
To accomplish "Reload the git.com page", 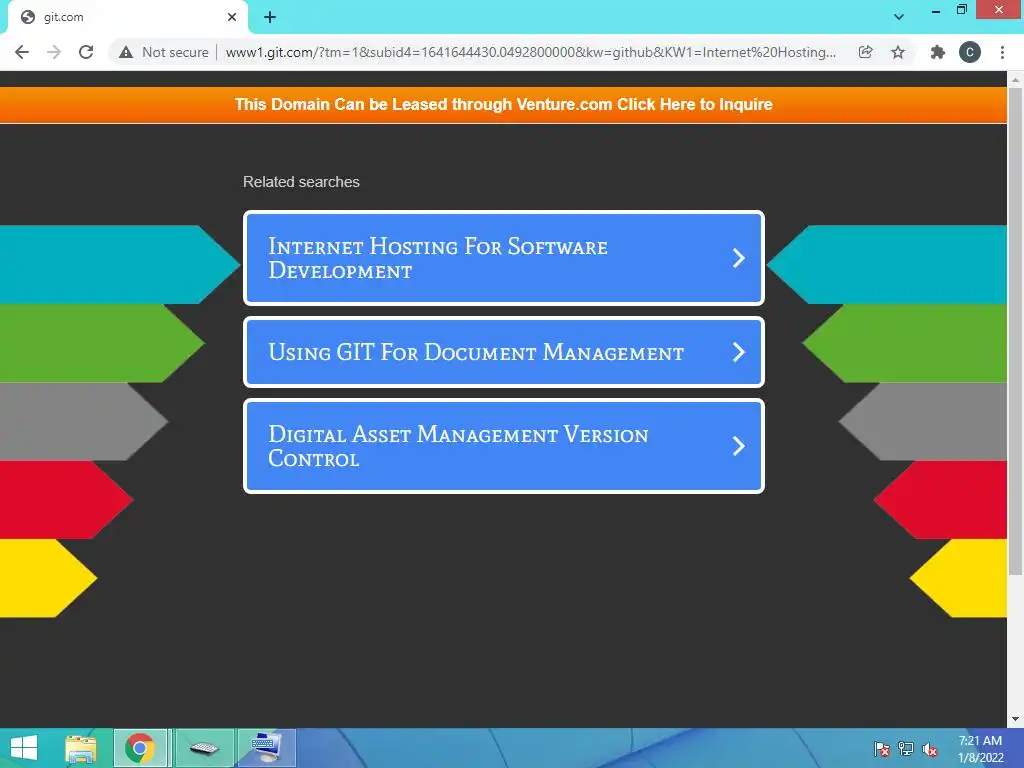I will pyautogui.click(x=86, y=52).
